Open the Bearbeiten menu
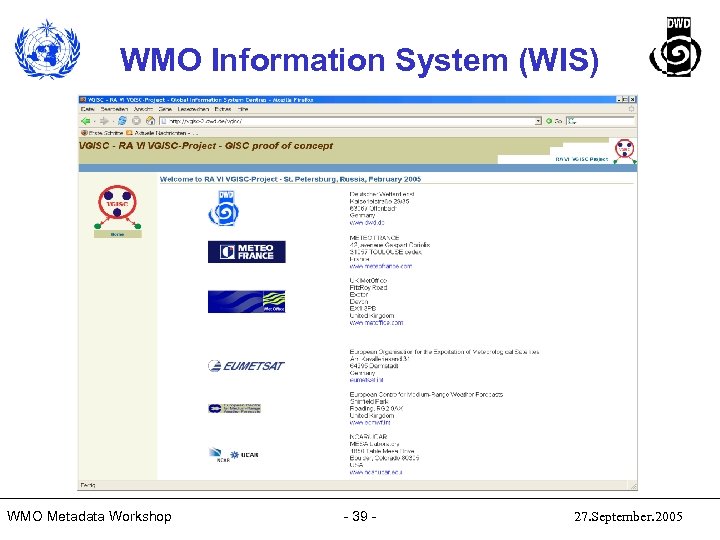 click(x=114, y=109)
